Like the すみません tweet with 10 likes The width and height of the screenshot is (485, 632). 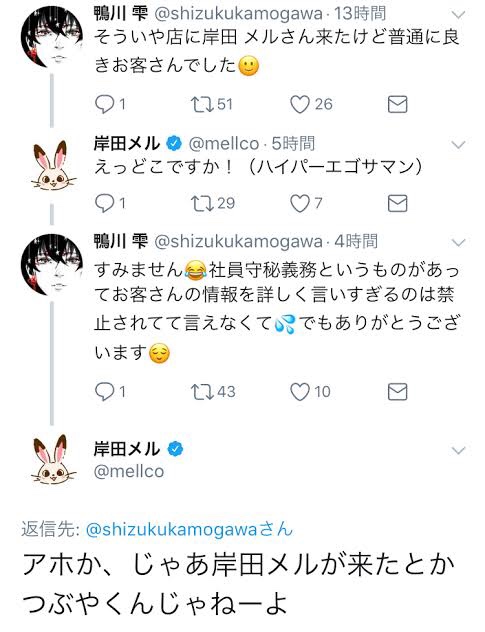300,391
